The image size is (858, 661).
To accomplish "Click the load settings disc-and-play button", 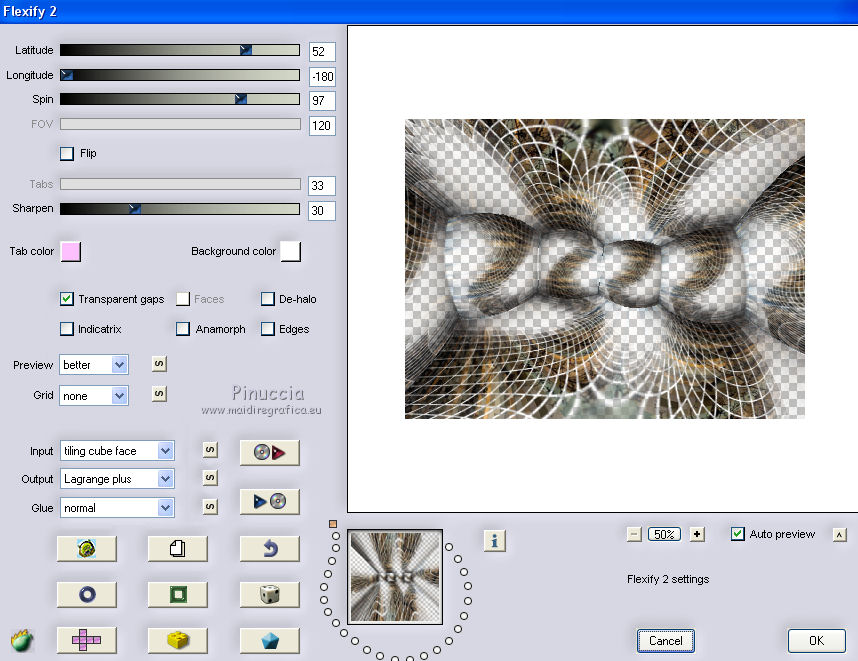I will point(270,453).
